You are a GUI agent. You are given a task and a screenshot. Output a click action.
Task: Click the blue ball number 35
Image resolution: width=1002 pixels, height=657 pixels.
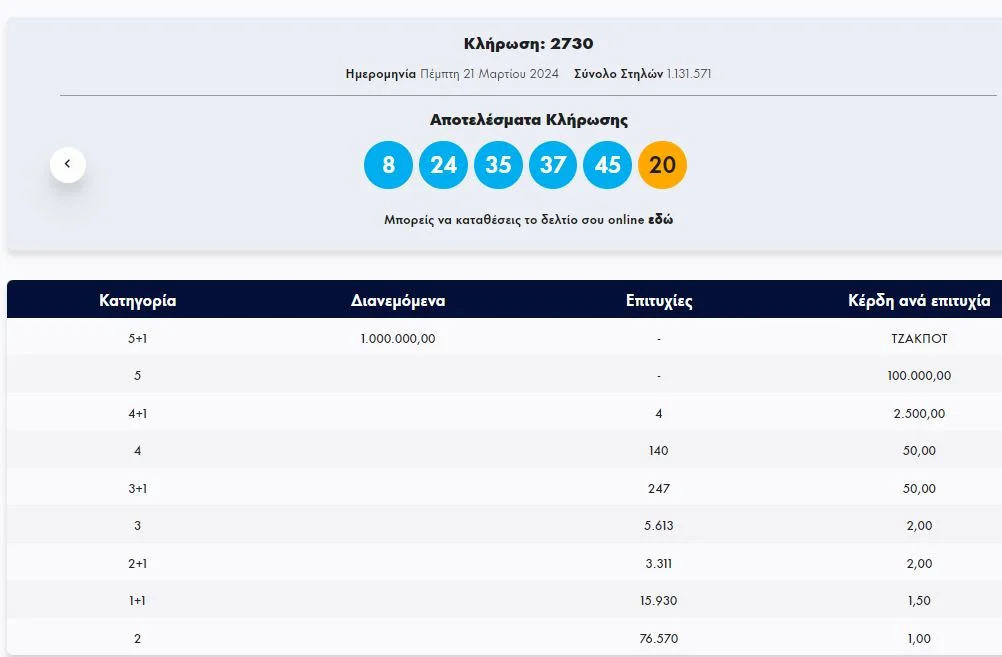tap(498, 165)
